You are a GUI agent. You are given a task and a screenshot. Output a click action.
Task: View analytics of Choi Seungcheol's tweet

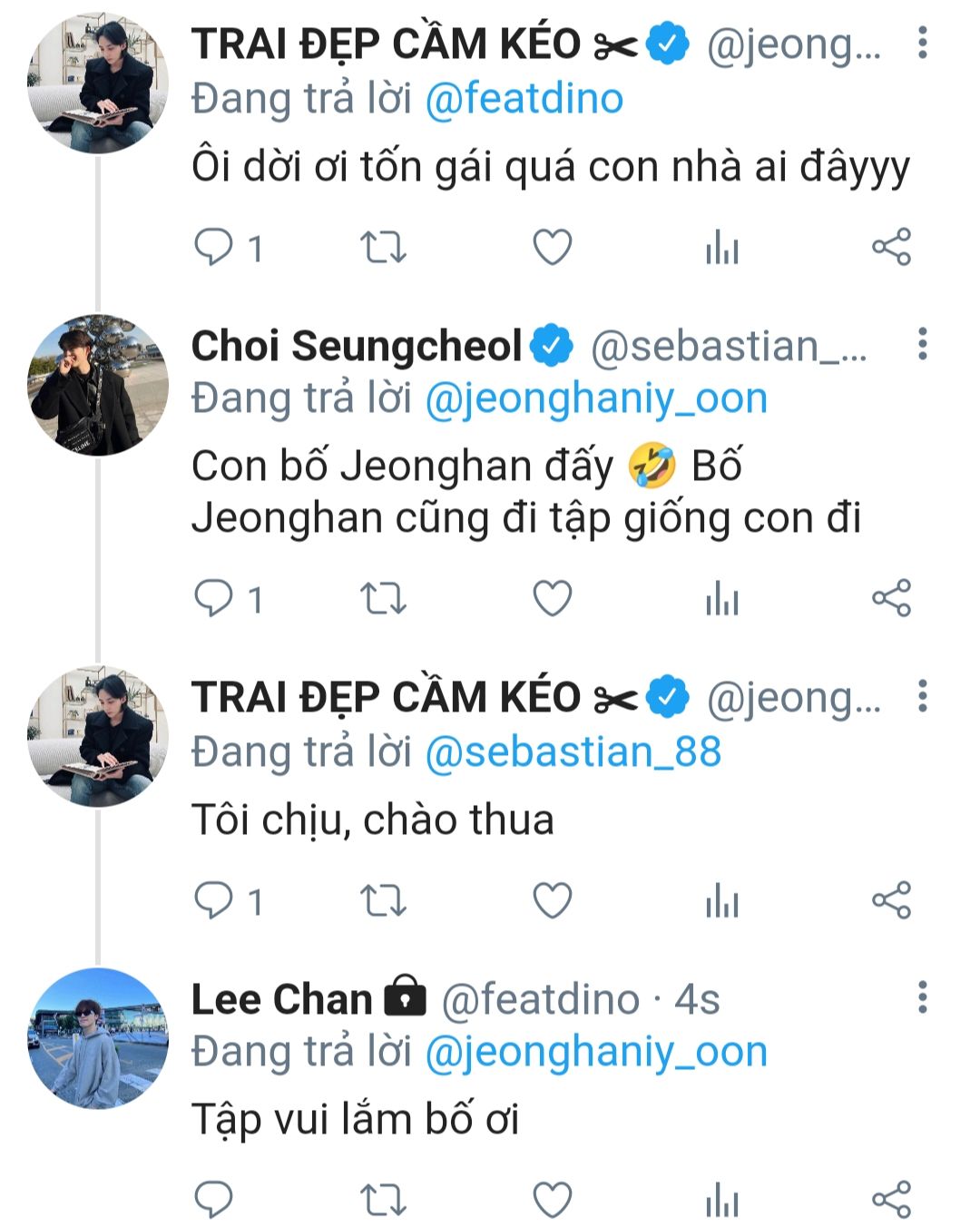(722, 599)
